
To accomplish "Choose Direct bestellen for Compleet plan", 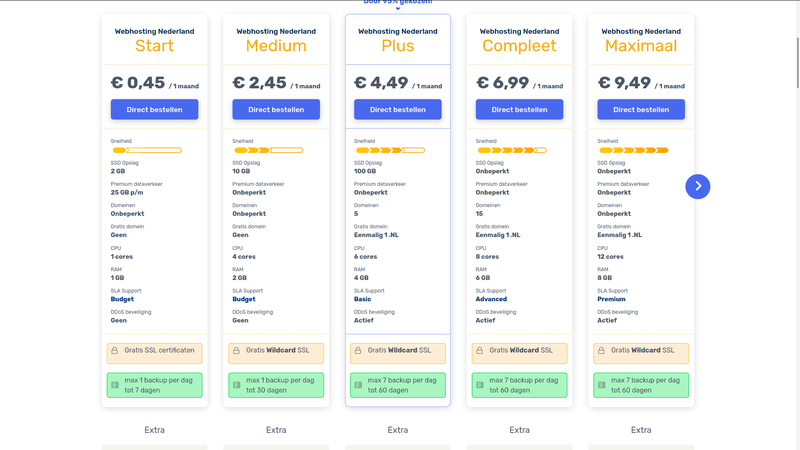I will coord(519,110).
